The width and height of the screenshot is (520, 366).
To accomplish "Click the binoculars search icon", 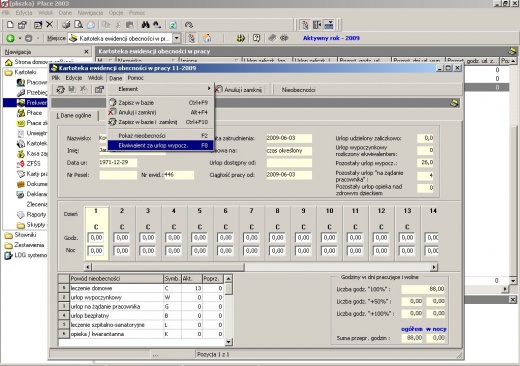I will (x=146, y=25).
